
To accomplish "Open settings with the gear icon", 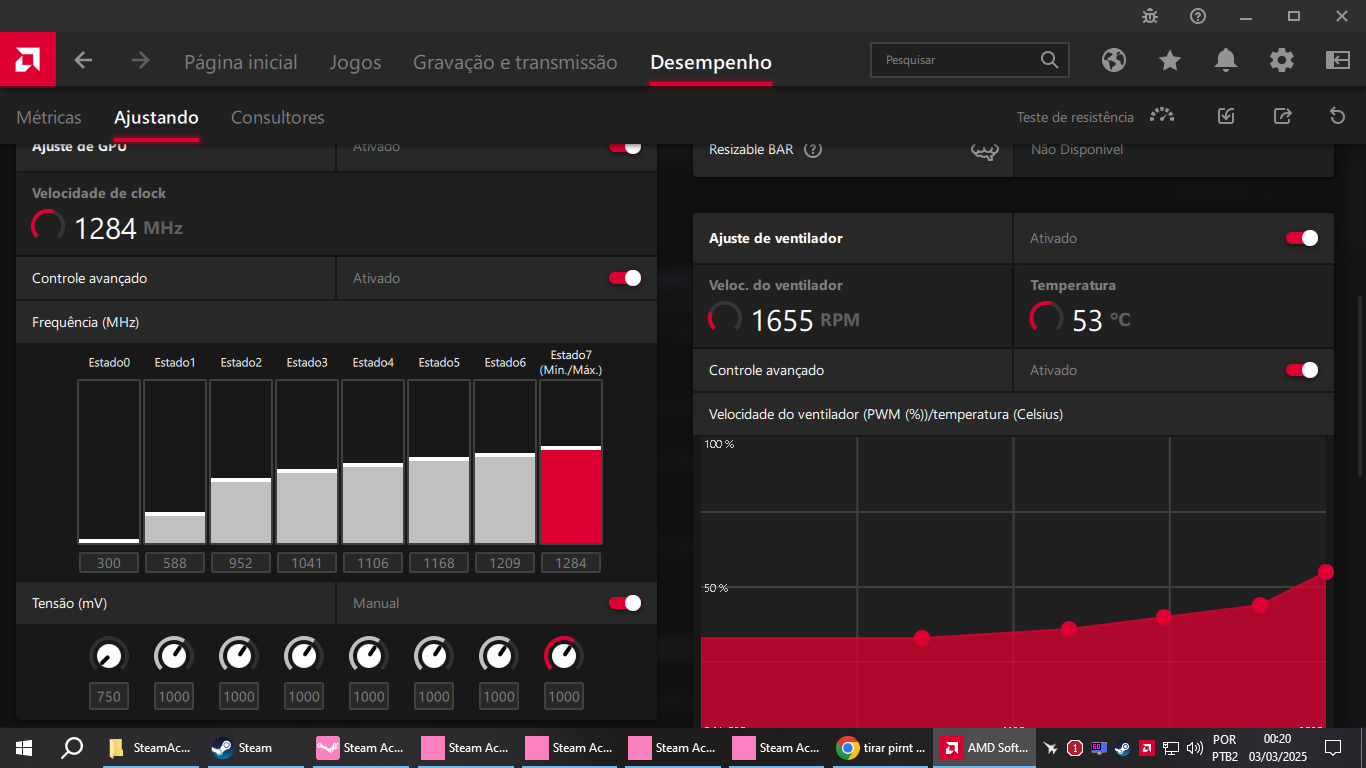I will point(1282,60).
